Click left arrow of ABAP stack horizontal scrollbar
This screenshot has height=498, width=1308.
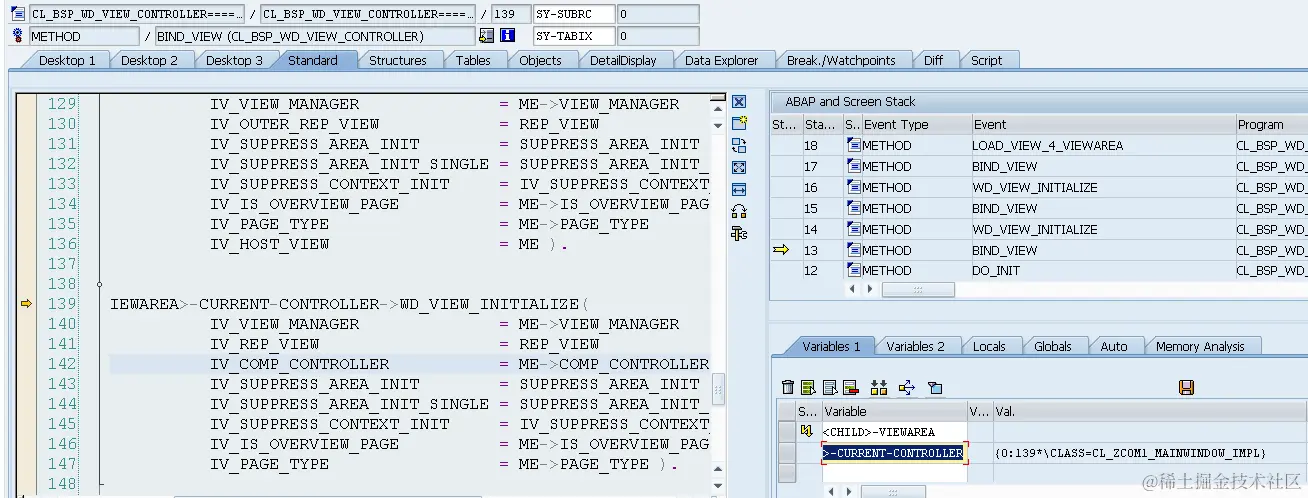pos(852,289)
